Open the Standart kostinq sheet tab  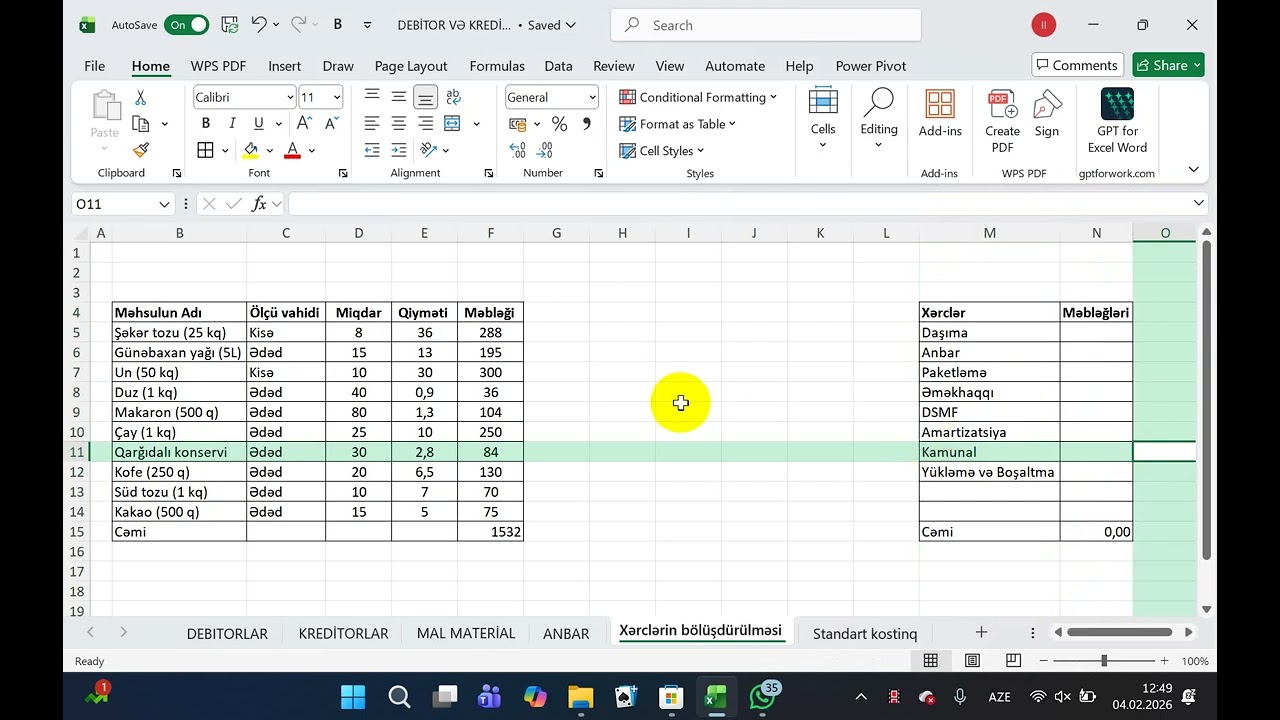(x=865, y=633)
